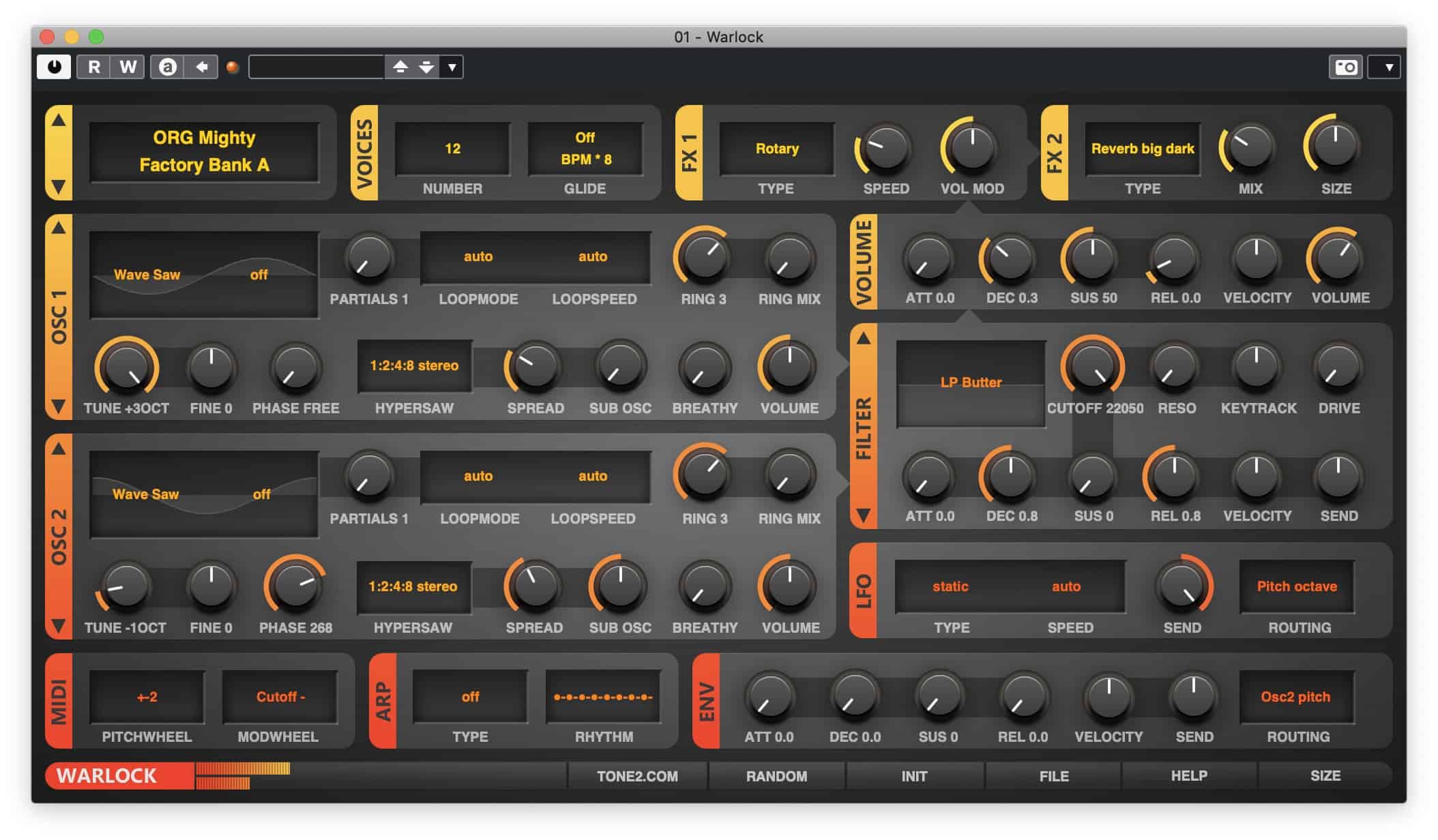Open OSC 1 Loopmode auto selector
The width and height of the screenshot is (1438, 840).
click(478, 257)
